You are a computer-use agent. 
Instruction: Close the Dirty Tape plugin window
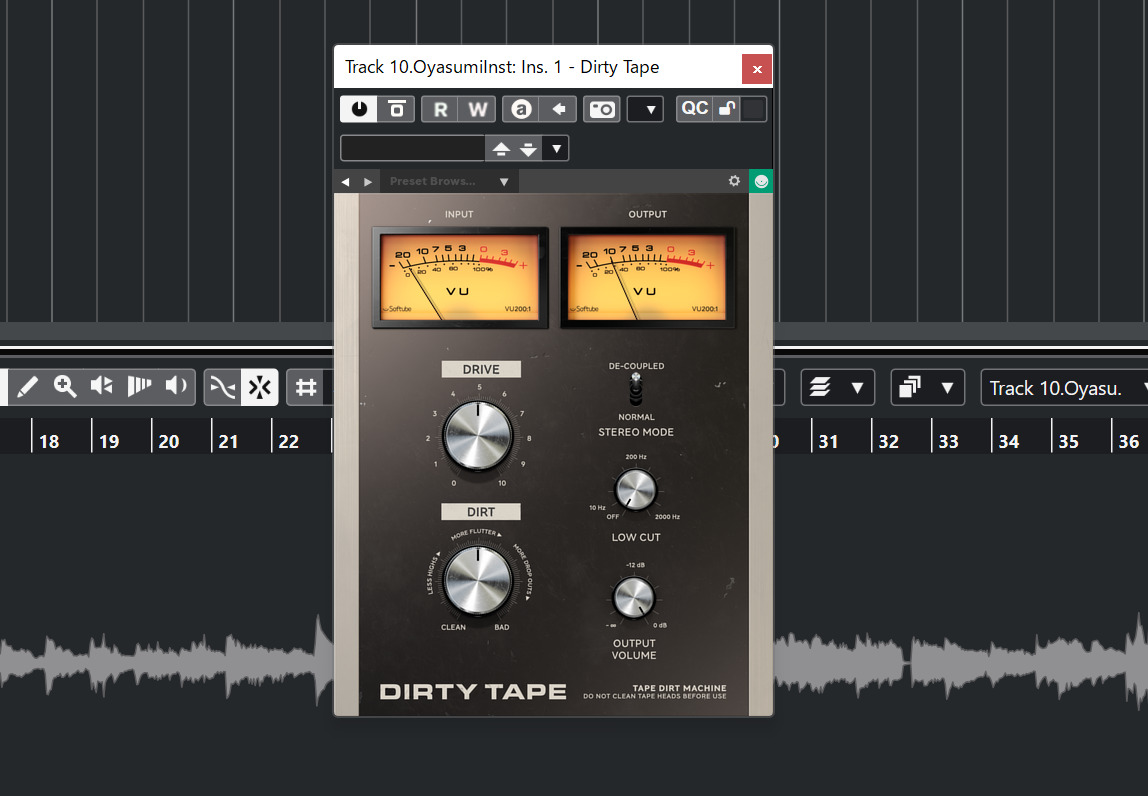tap(757, 69)
